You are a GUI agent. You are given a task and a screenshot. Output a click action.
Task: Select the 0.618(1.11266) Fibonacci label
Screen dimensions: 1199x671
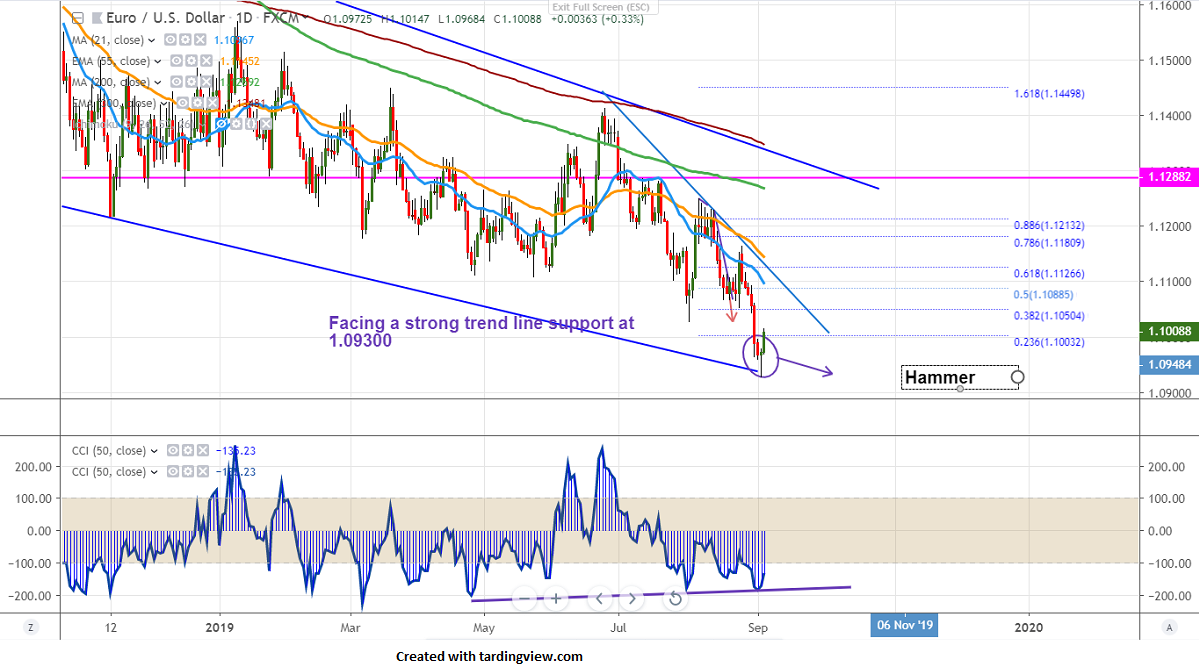tap(1049, 274)
